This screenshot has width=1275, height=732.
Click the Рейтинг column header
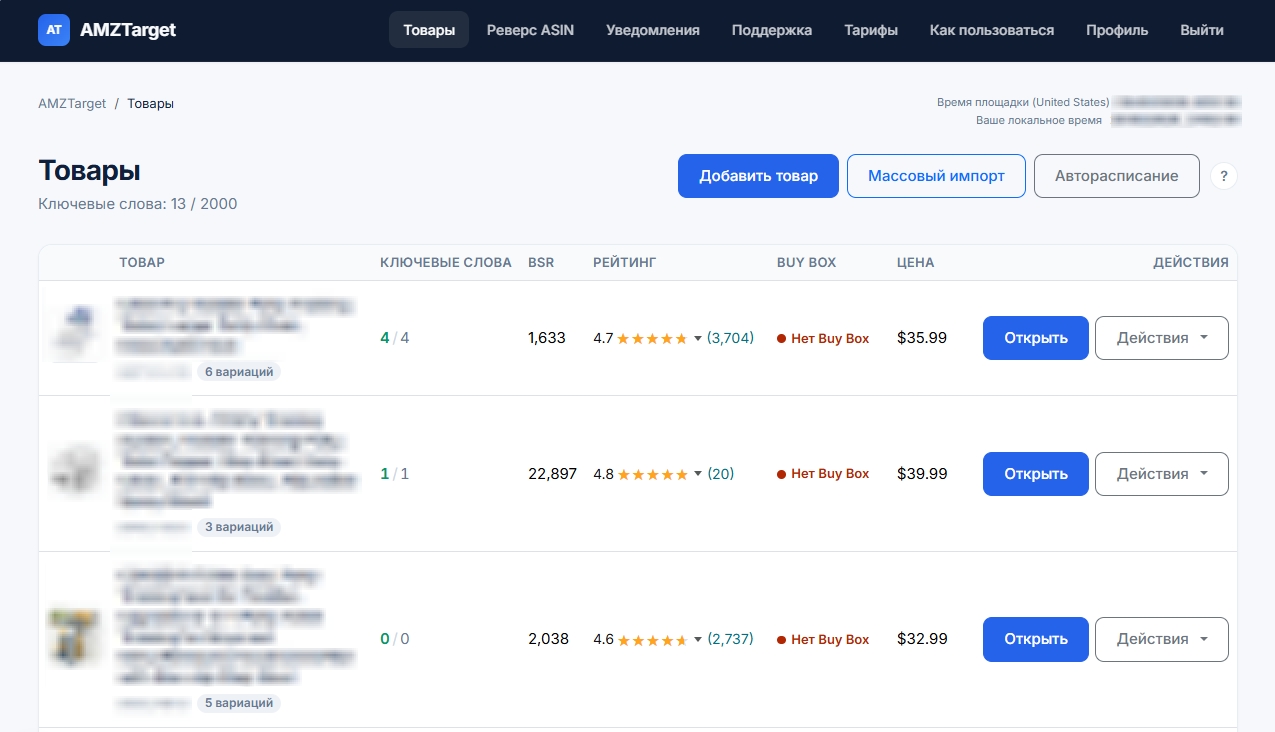coord(624,263)
